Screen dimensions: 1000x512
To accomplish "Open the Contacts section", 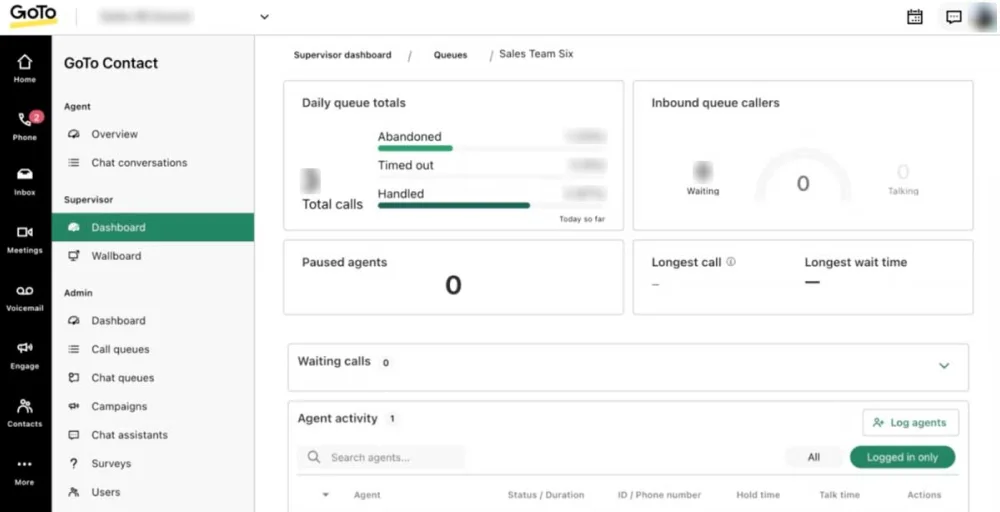I will (25, 413).
